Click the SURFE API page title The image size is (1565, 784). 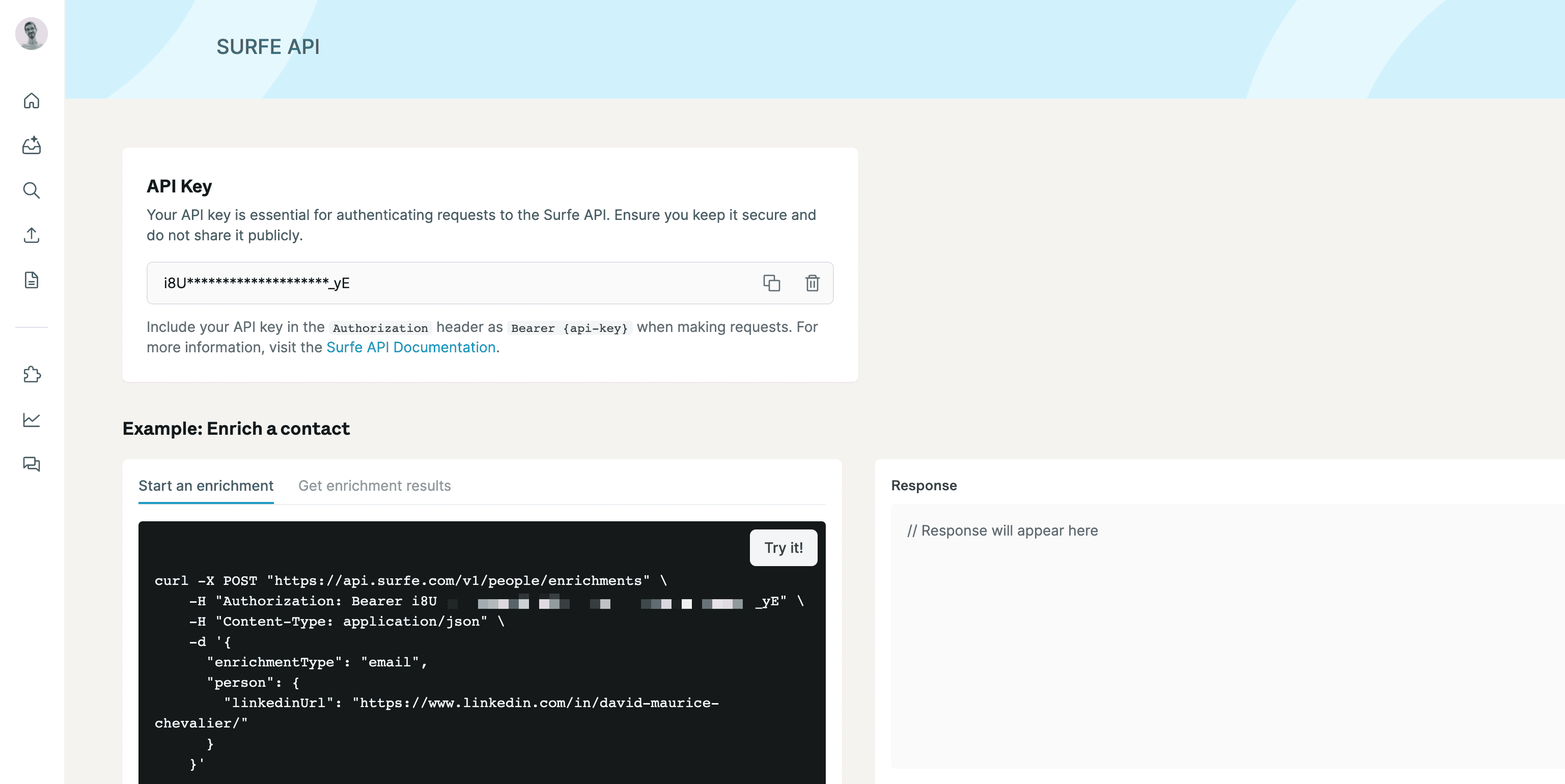(x=268, y=47)
